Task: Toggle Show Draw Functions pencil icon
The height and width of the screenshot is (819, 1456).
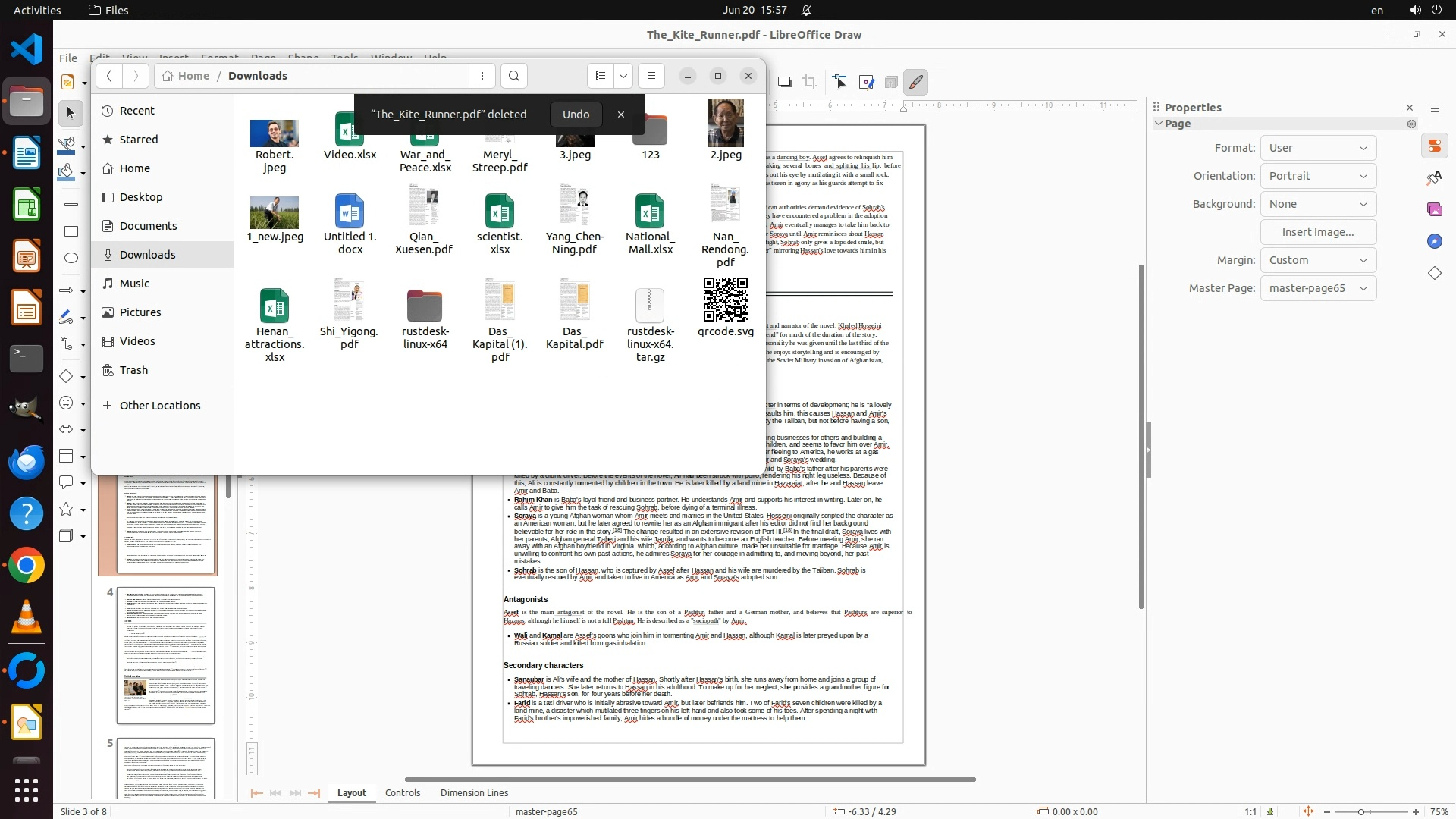Action: tap(916, 82)
